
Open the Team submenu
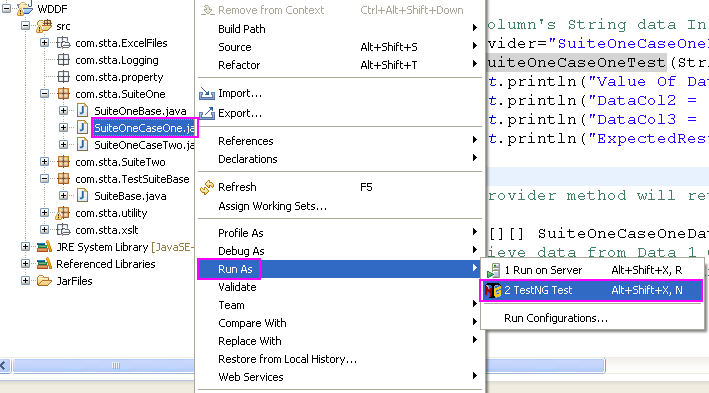pyautogui.click(x=340, y=305)
